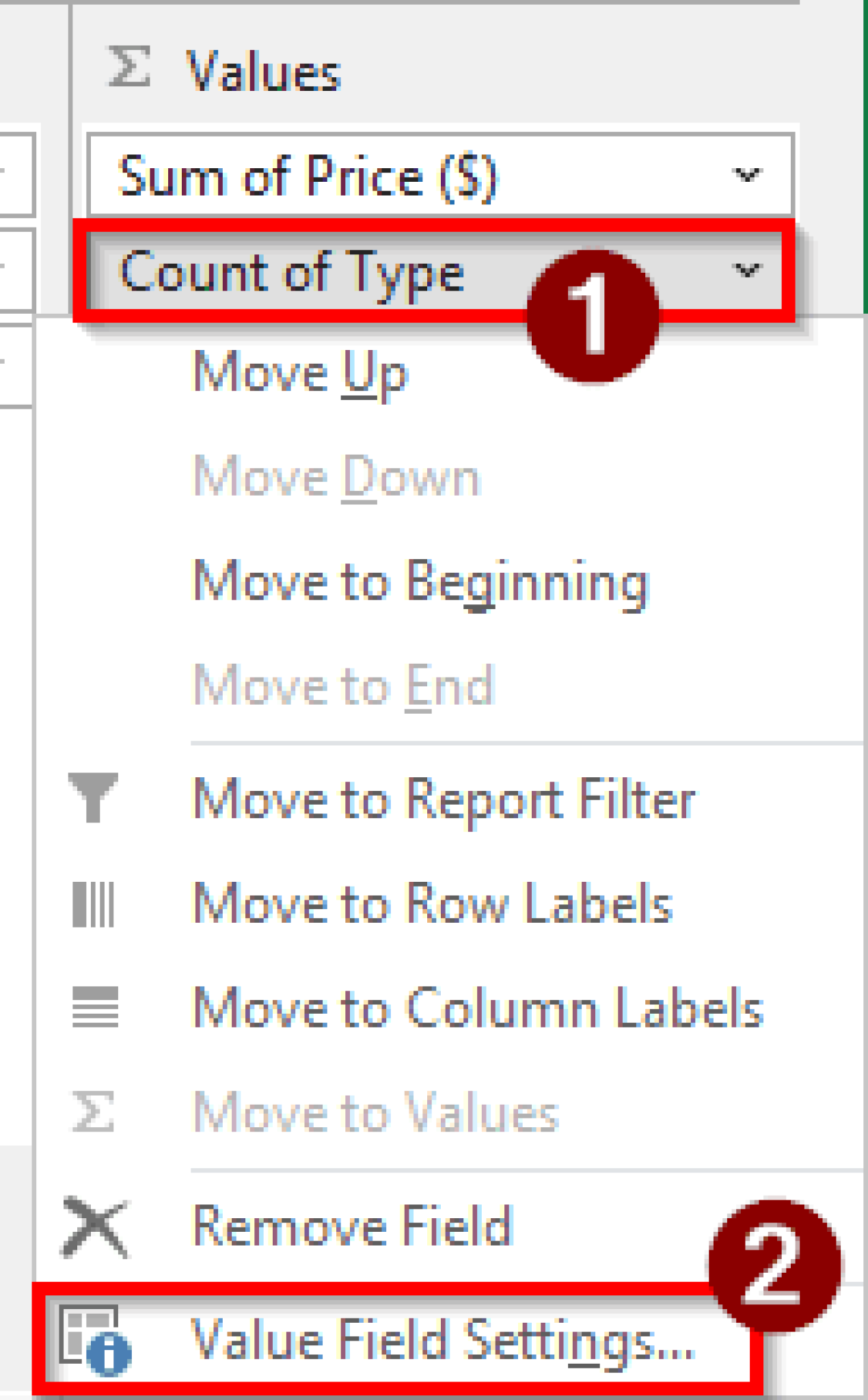The width and height of the screenshot is (868, 1400).
Task: Choose Move to Row Labels
Action: pyautogui.click(x=431, y=904)
